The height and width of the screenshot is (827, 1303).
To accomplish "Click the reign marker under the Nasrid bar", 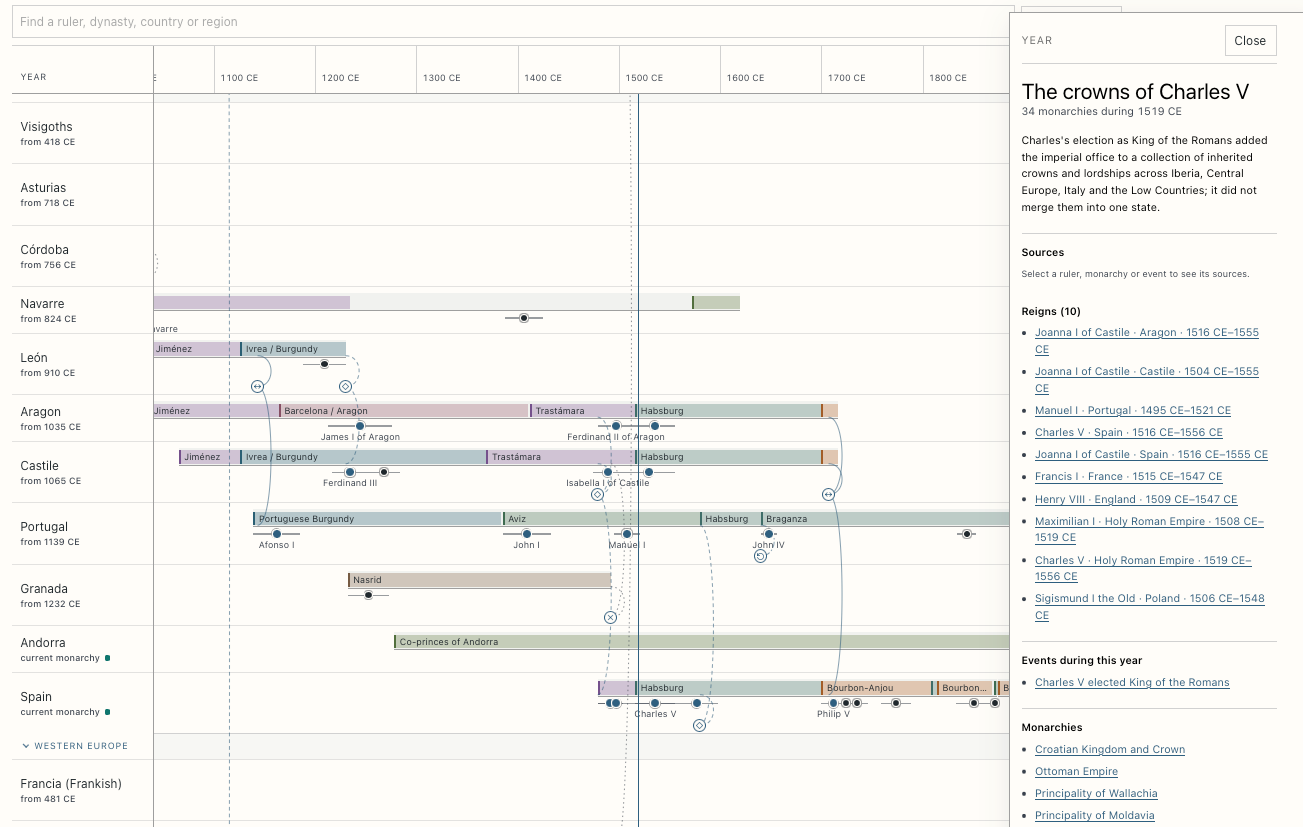I will pyautogui.click(x=369, y=595).
